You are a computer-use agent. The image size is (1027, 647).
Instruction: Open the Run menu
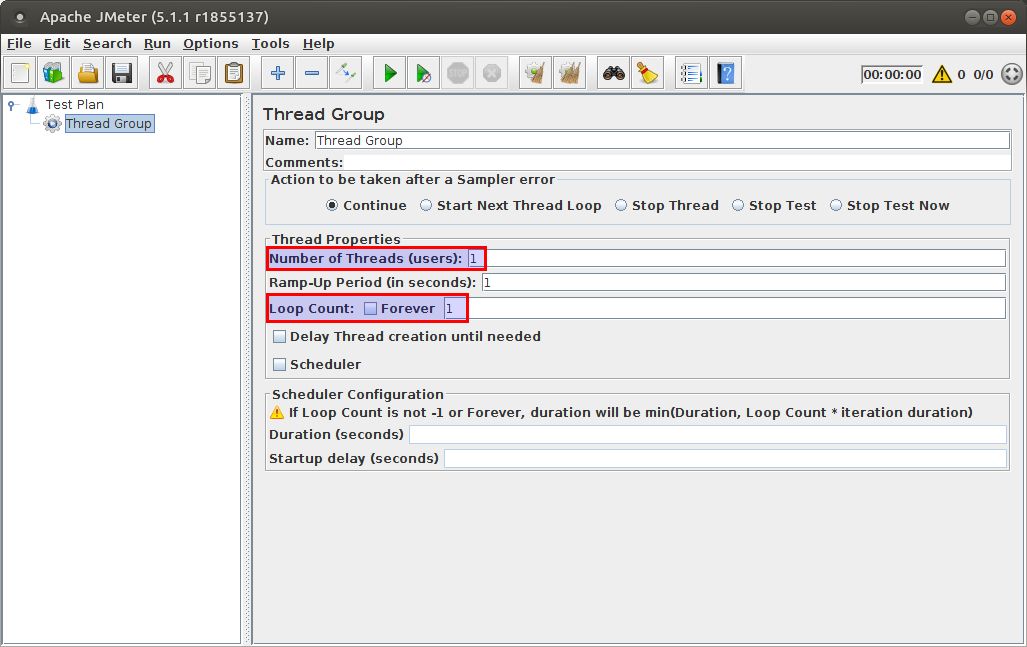click(x=157, y=44)
